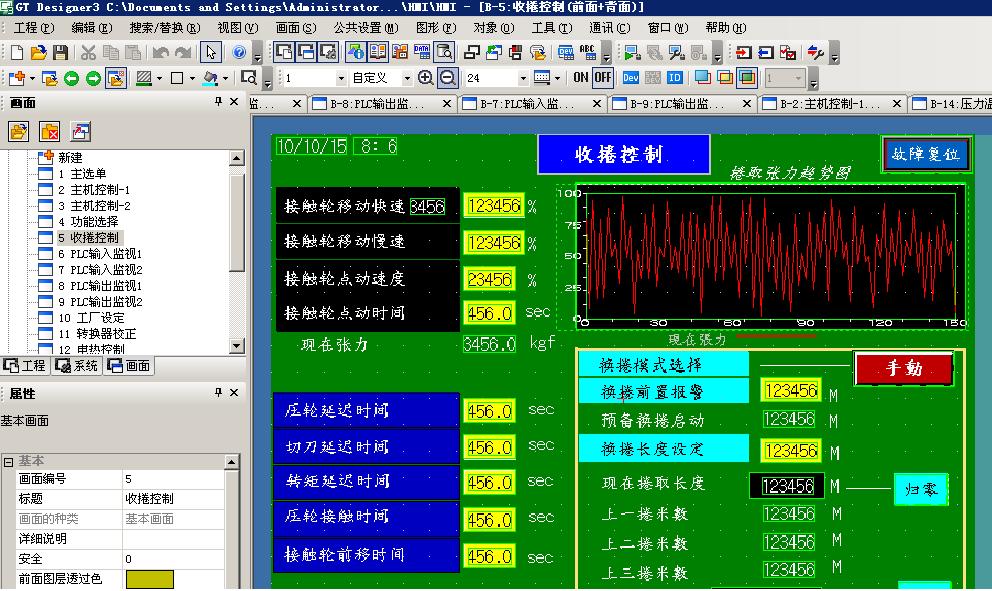Click the Cut scissors icon
Image resolution: width=992 pixels, height=591 pixels.
pyautogui.click(x=88, y=52)
